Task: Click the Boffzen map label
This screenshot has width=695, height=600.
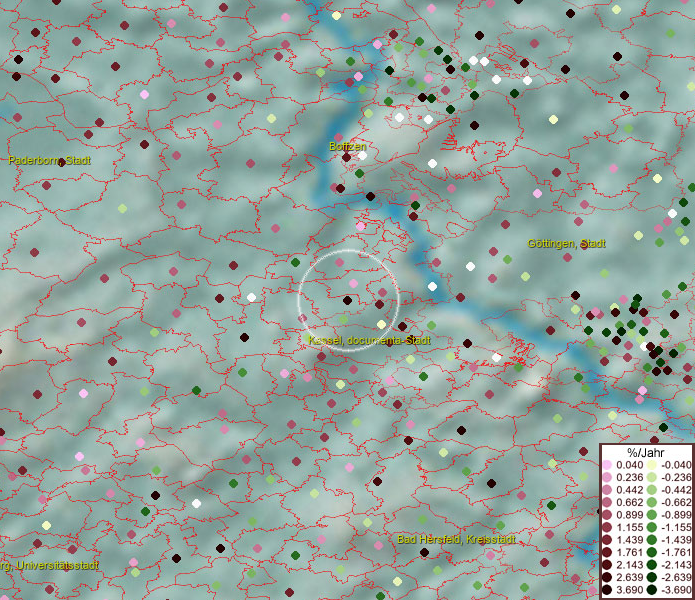Action: (x=348, y=146)
